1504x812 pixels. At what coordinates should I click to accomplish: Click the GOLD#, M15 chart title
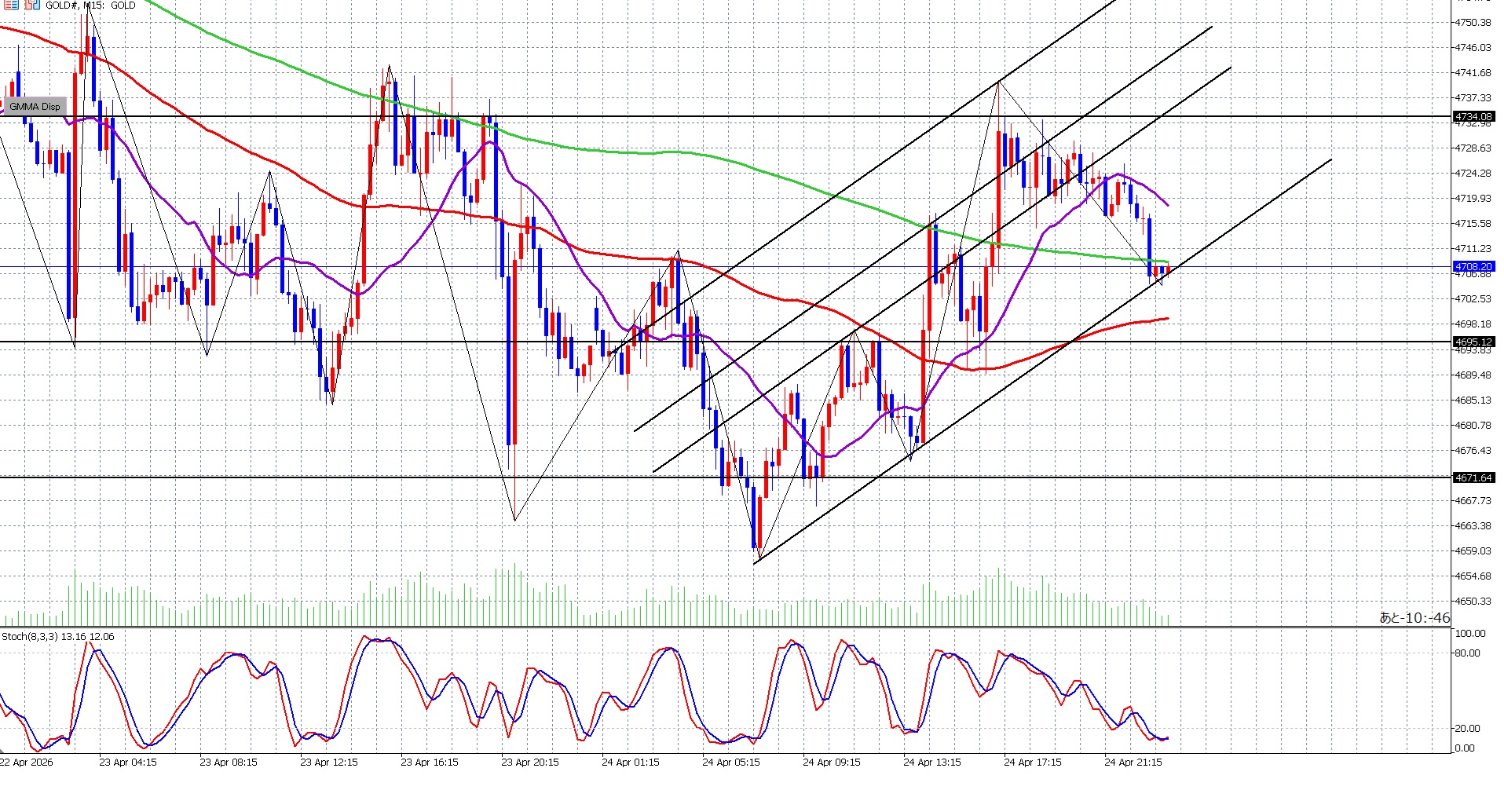90,5
